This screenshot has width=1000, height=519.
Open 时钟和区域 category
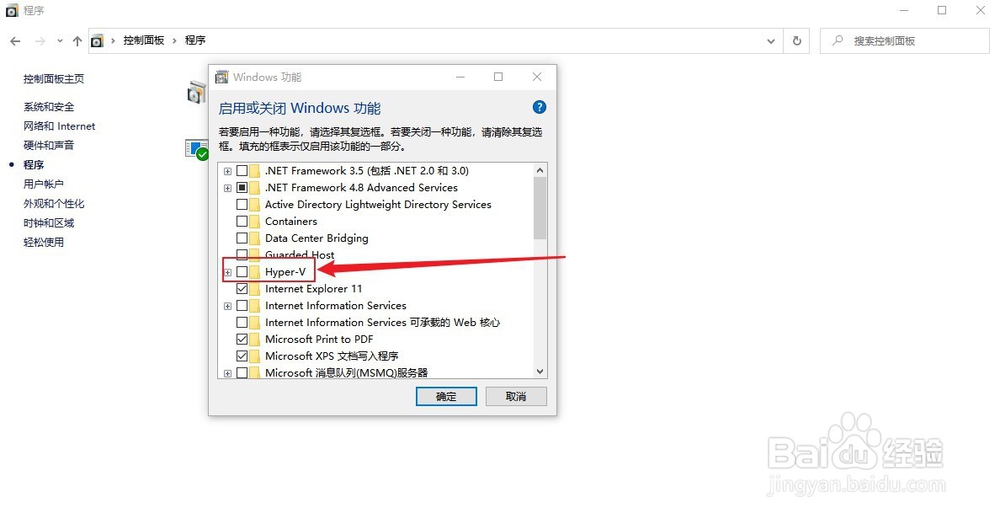[x=48, y=223]
